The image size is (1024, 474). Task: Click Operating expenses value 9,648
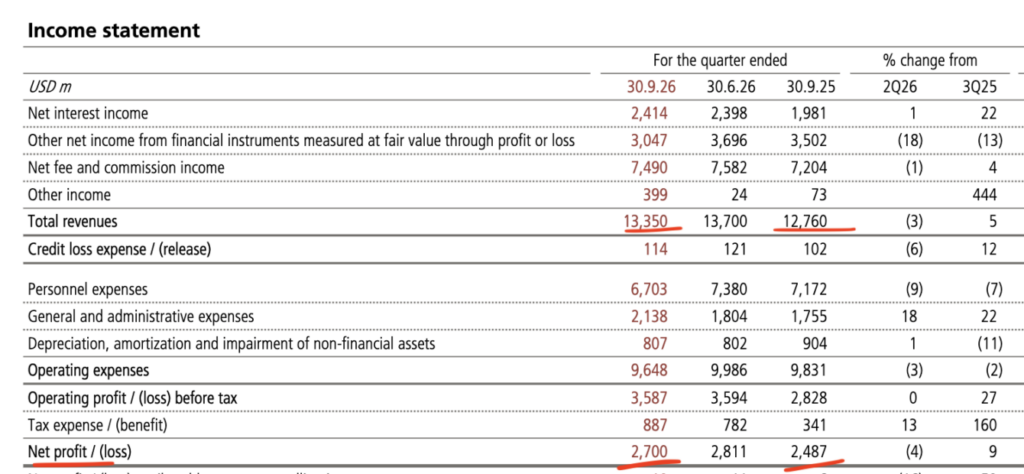click(649, 370)
